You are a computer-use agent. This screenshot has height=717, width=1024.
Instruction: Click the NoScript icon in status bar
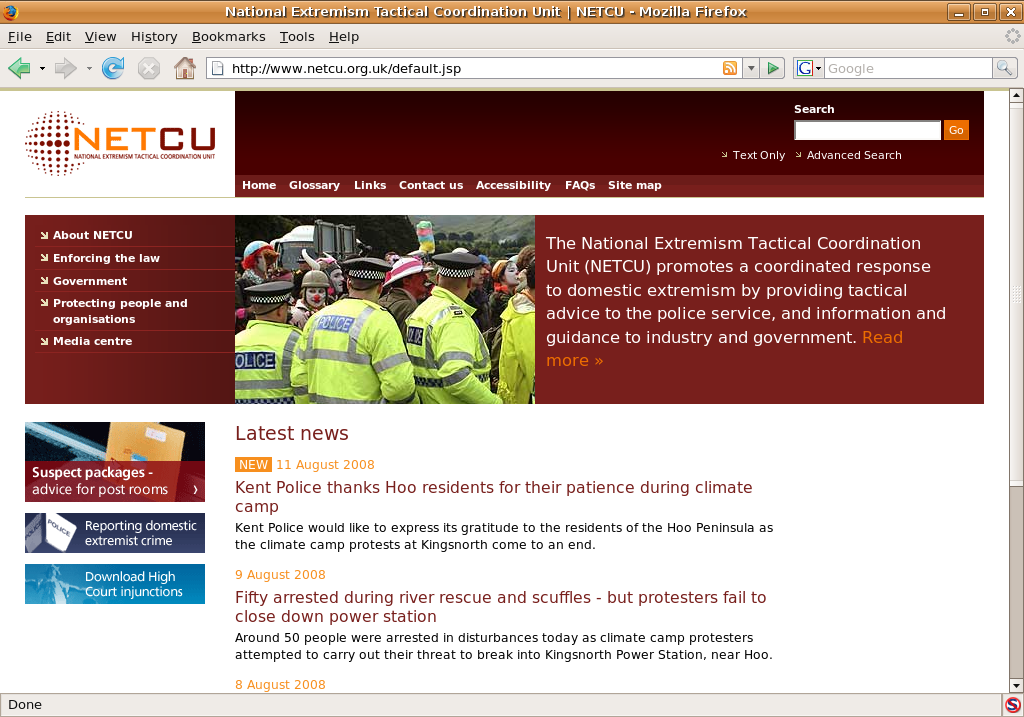click(1012, 704)
